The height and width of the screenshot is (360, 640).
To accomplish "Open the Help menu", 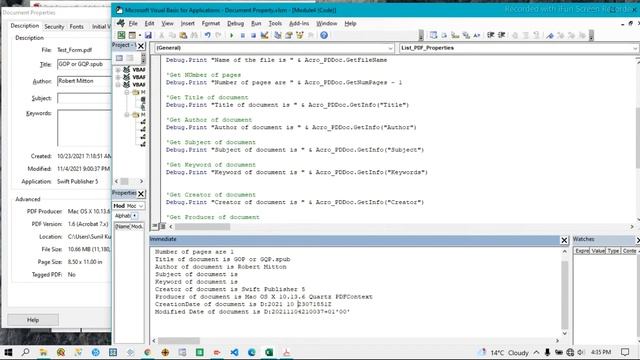I will (x=350, y=24).
